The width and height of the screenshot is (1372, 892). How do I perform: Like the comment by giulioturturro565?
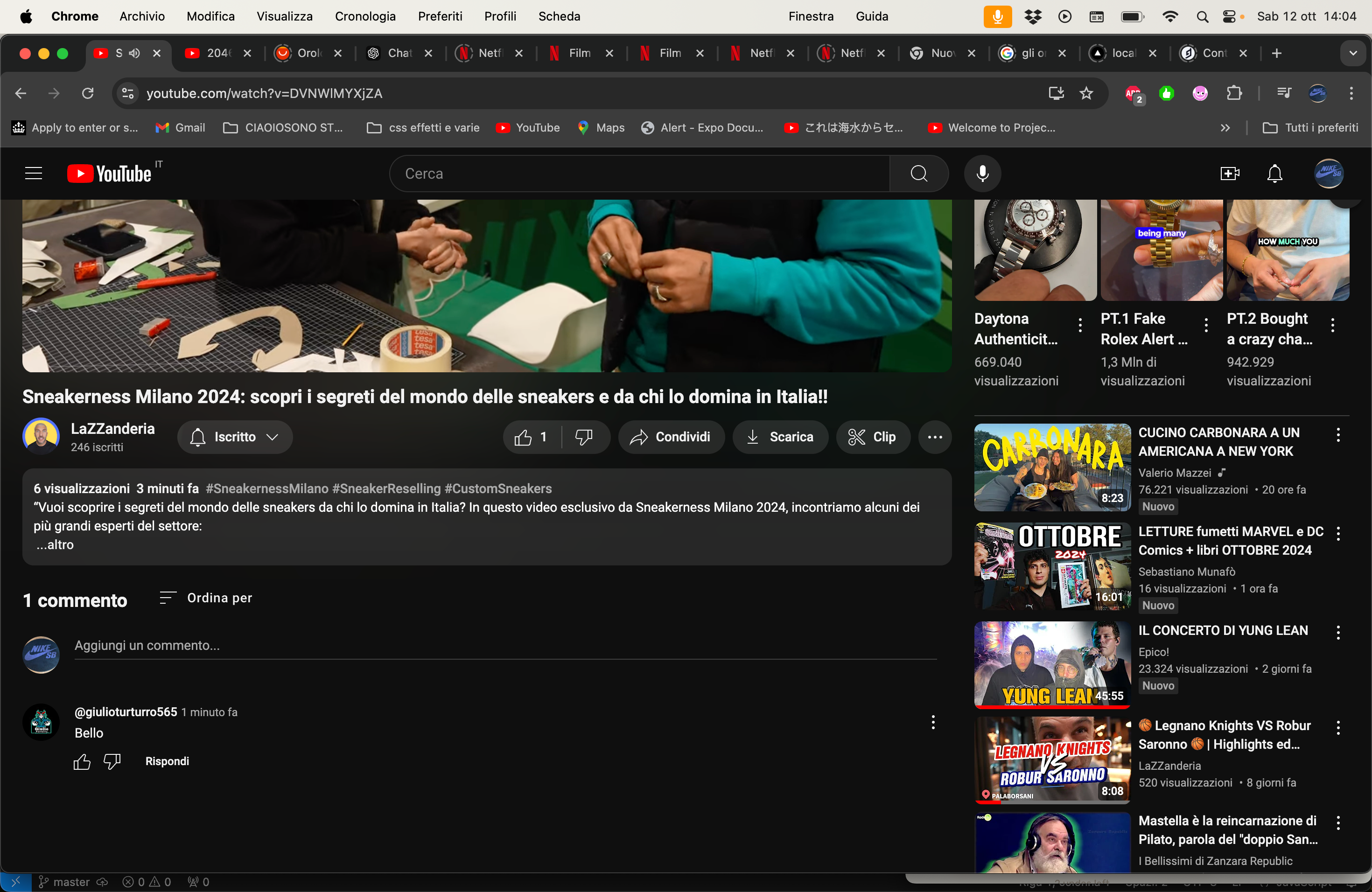pos(82,762)
